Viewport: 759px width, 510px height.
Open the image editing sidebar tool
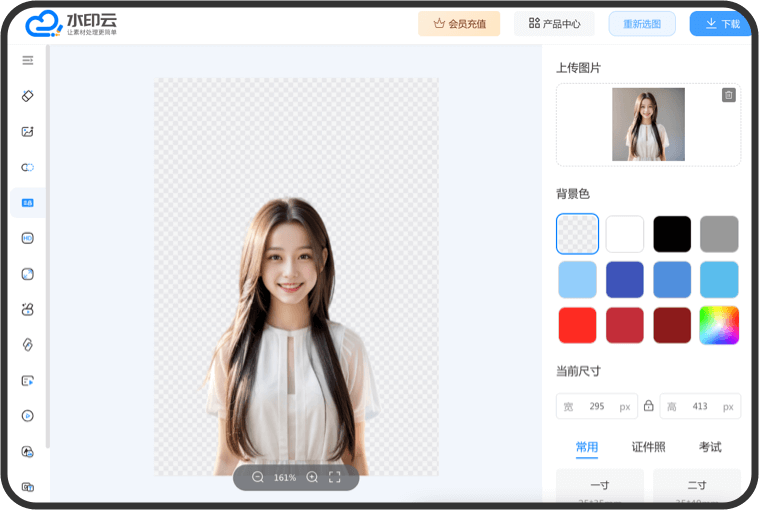tap(28, 132)
